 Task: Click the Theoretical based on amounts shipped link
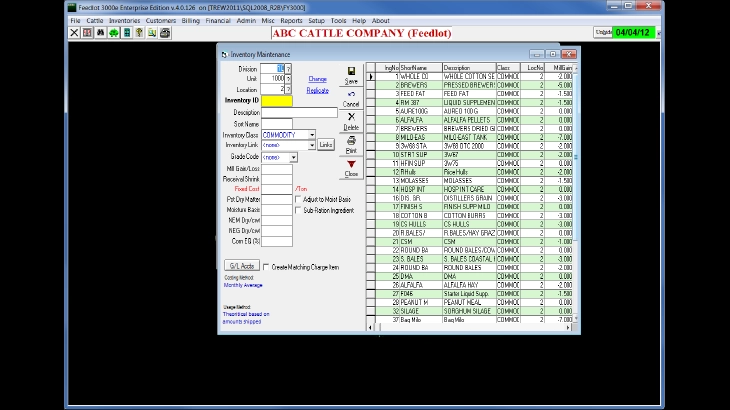(246, 318)
